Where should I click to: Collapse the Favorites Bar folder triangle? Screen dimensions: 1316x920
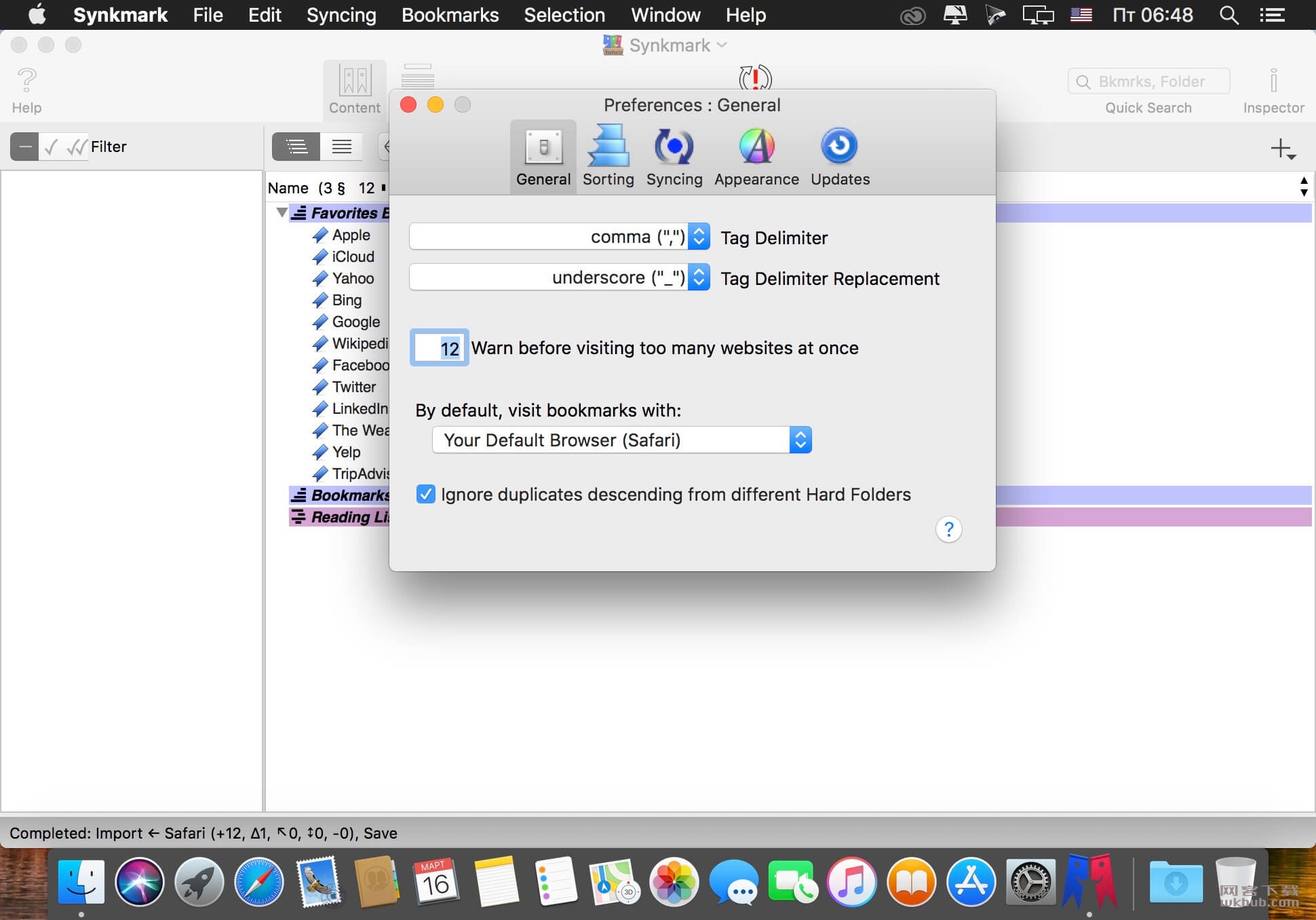click(282, 212)
